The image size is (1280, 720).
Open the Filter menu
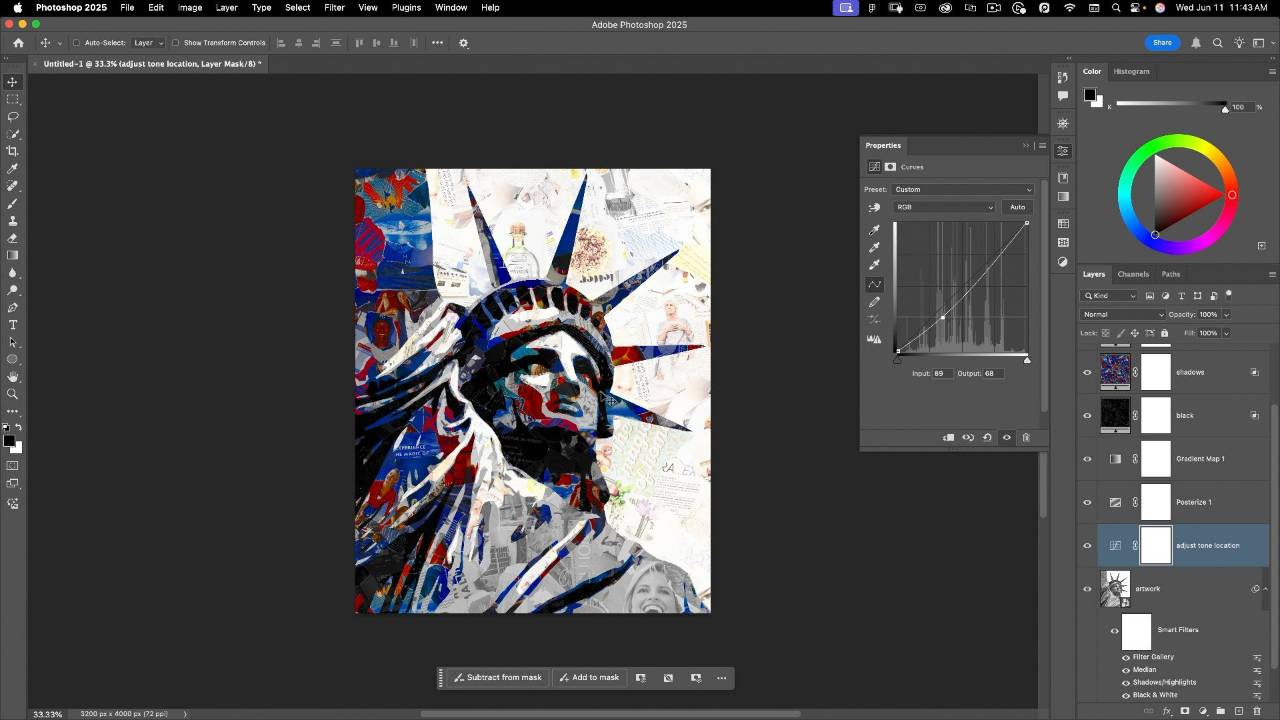[334, 8]
